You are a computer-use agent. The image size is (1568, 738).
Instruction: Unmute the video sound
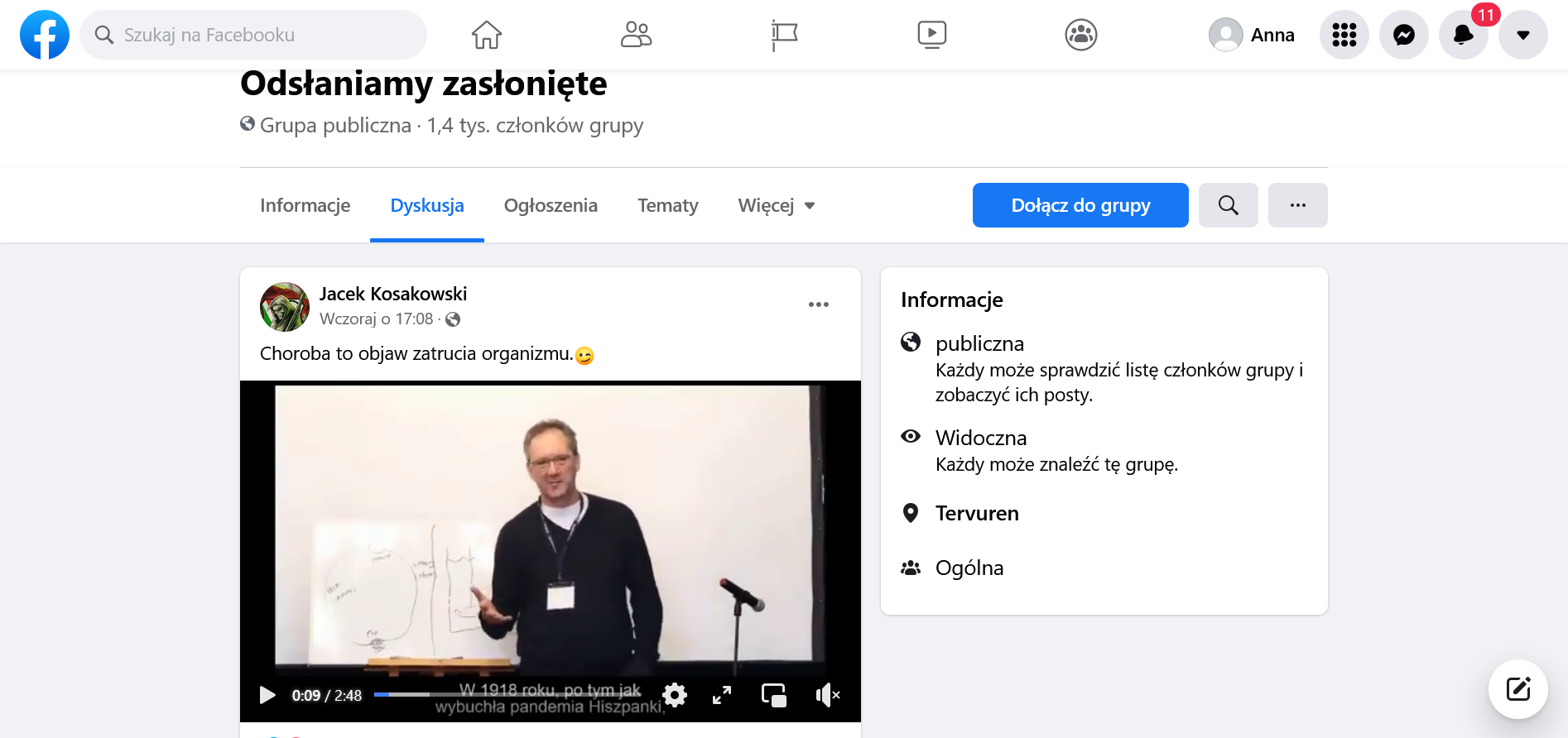tap(827, 695)
